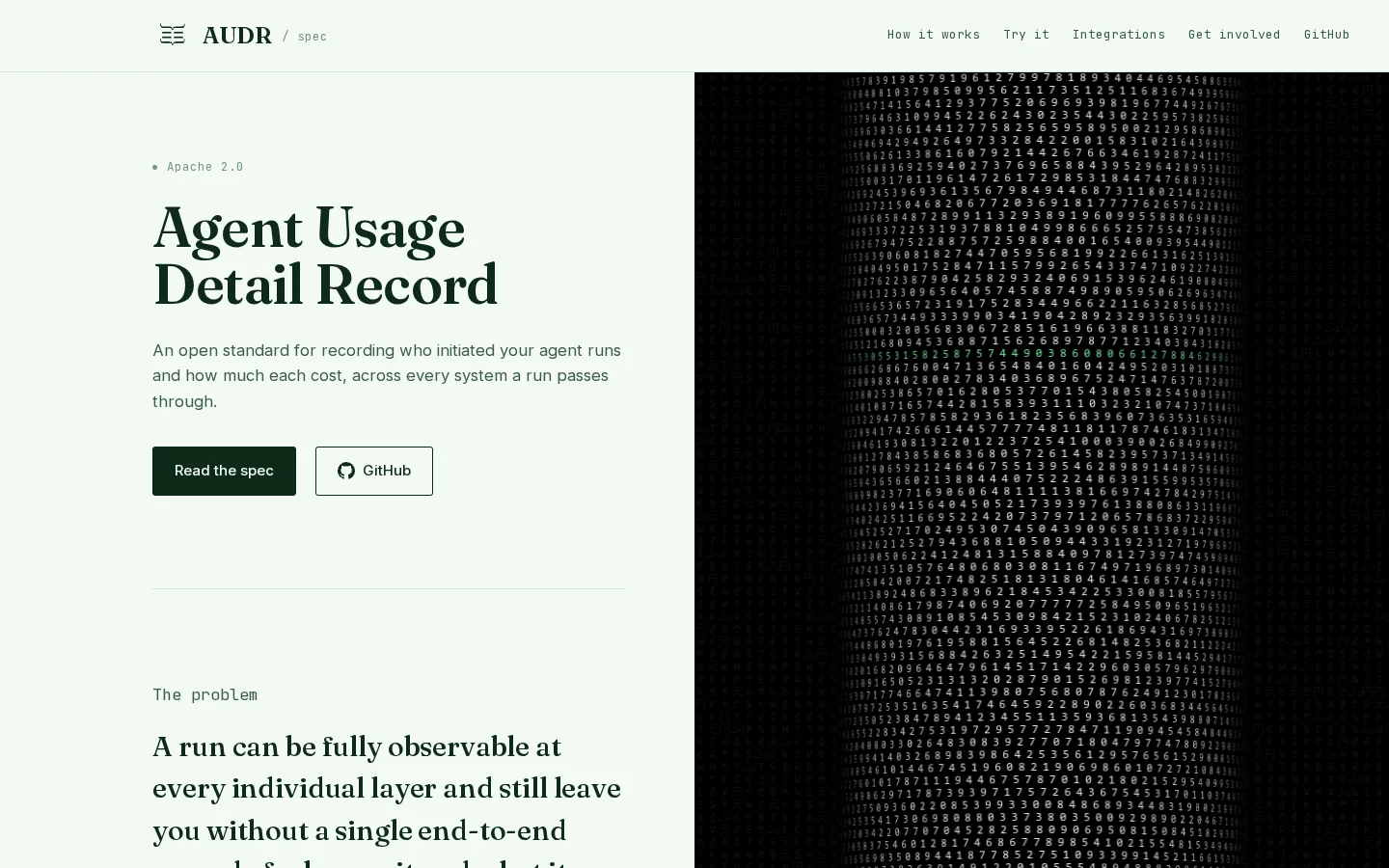Open Integrations from the top navigation

coord(1119,35)
